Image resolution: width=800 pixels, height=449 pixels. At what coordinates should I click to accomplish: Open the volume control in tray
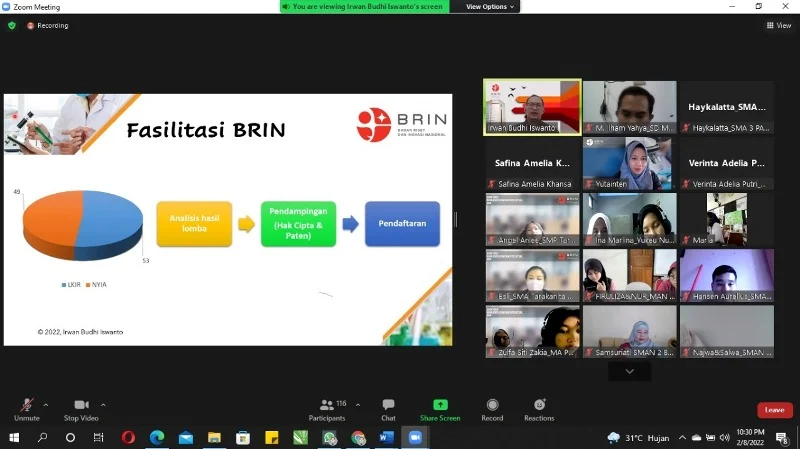[724, 438]
